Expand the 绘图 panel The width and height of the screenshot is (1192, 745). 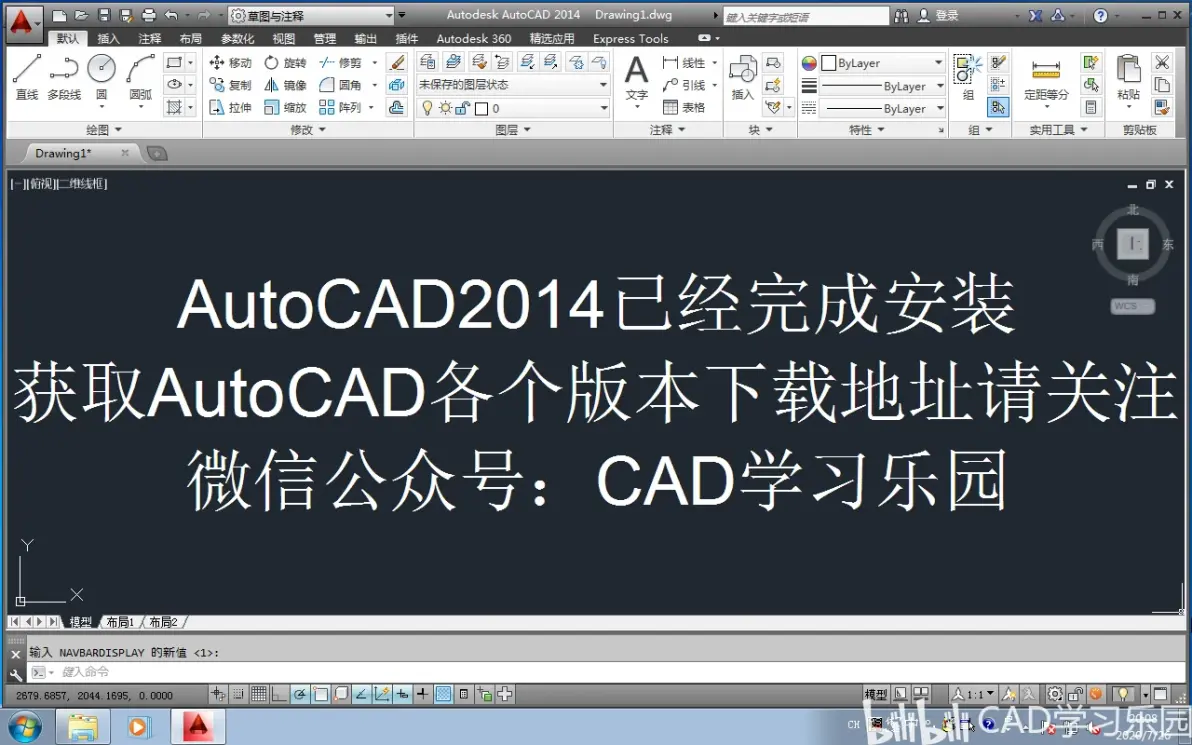[103, 130]
